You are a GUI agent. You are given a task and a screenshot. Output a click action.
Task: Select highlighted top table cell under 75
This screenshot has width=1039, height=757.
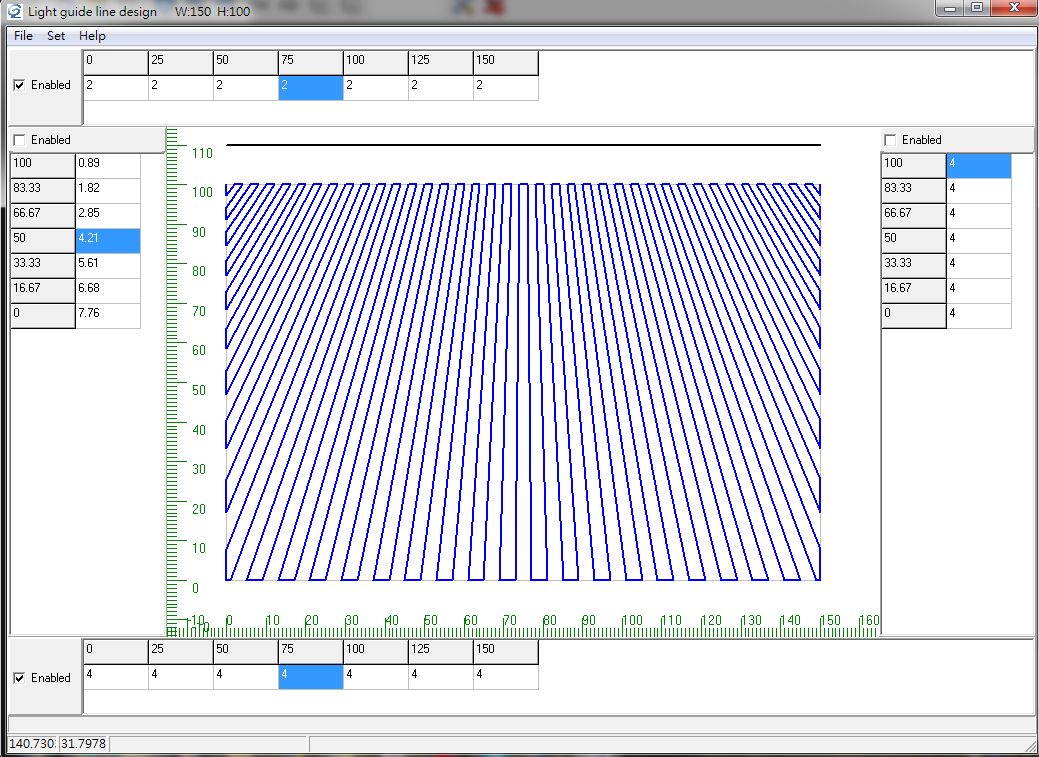point(311,87)
